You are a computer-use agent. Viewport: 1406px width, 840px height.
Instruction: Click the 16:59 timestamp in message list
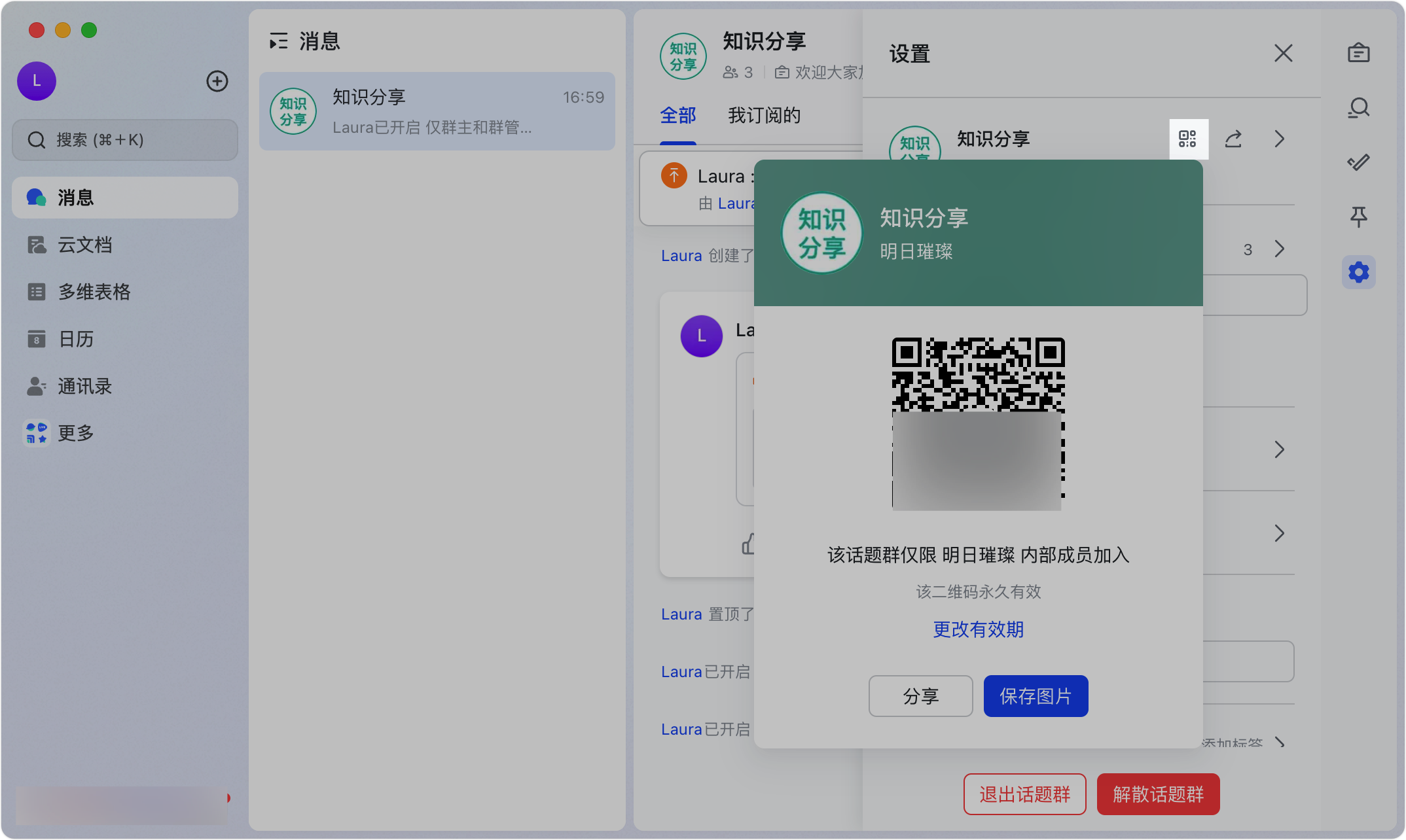584,97
